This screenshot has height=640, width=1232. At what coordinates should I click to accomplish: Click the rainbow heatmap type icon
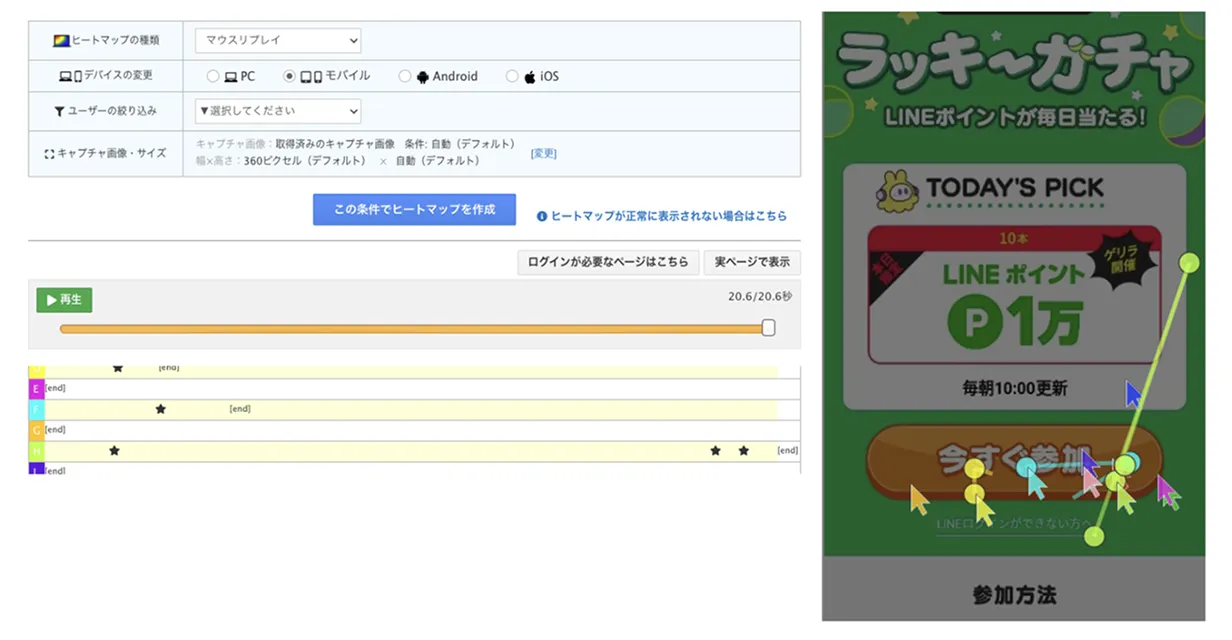(60, 41)
